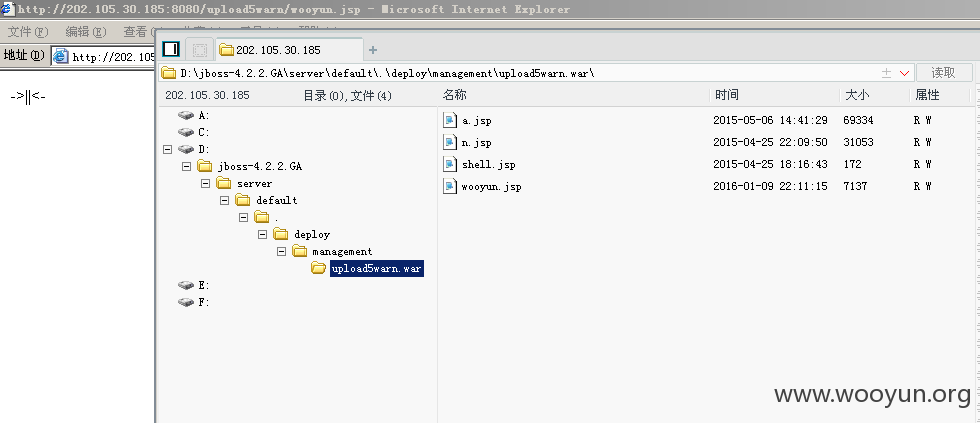Collapse the default folder node
The height and width of the screenshot is (423, 980).
point(224,201)
